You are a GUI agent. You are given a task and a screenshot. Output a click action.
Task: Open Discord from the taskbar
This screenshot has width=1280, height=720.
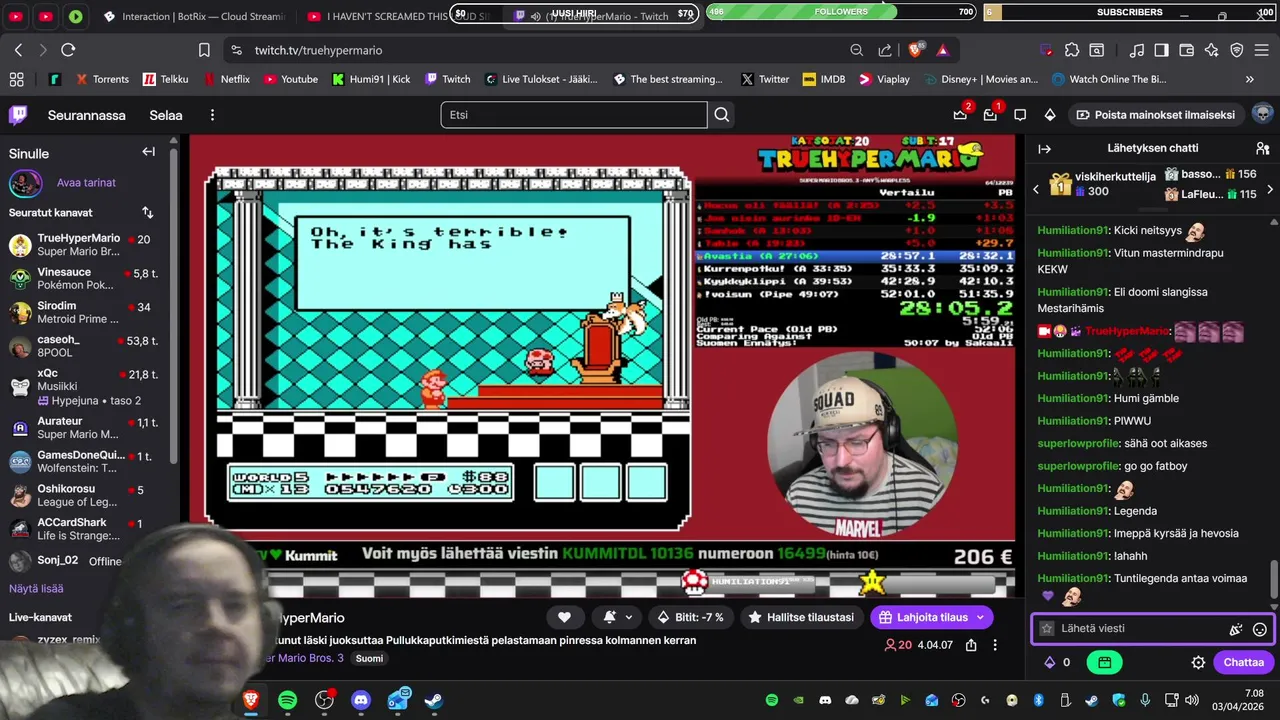coord(361,700)
